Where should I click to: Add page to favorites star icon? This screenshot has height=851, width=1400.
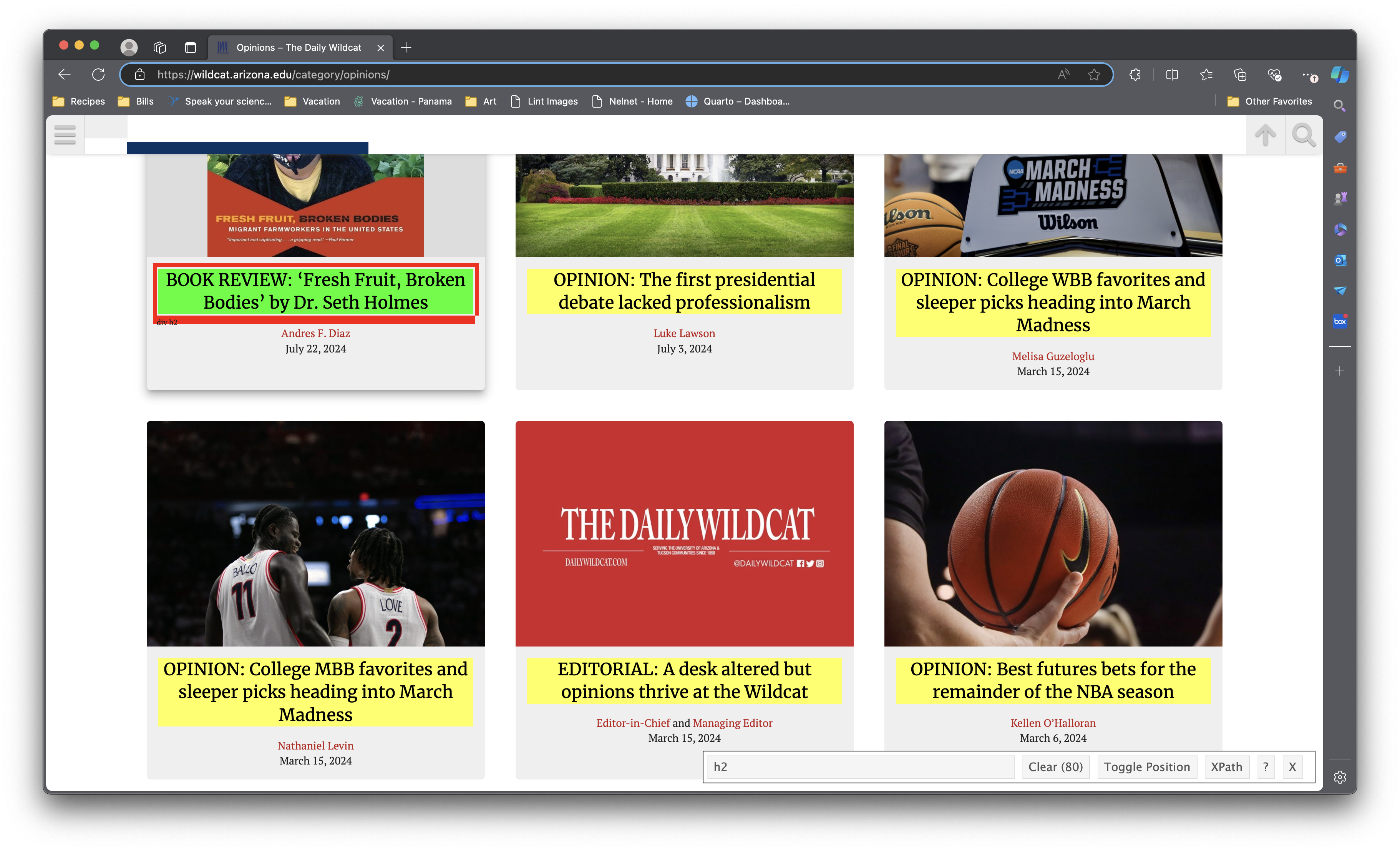[x=1094, y=75]
